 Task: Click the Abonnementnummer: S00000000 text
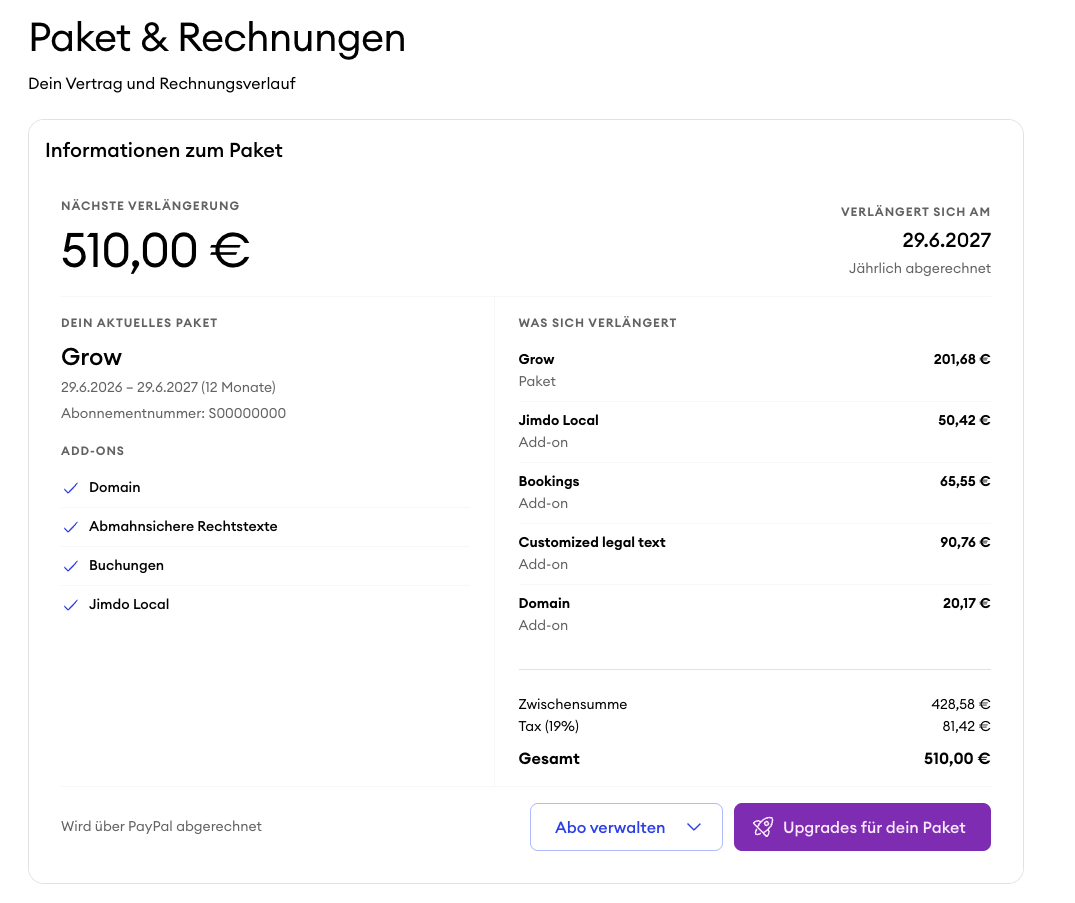173,413
